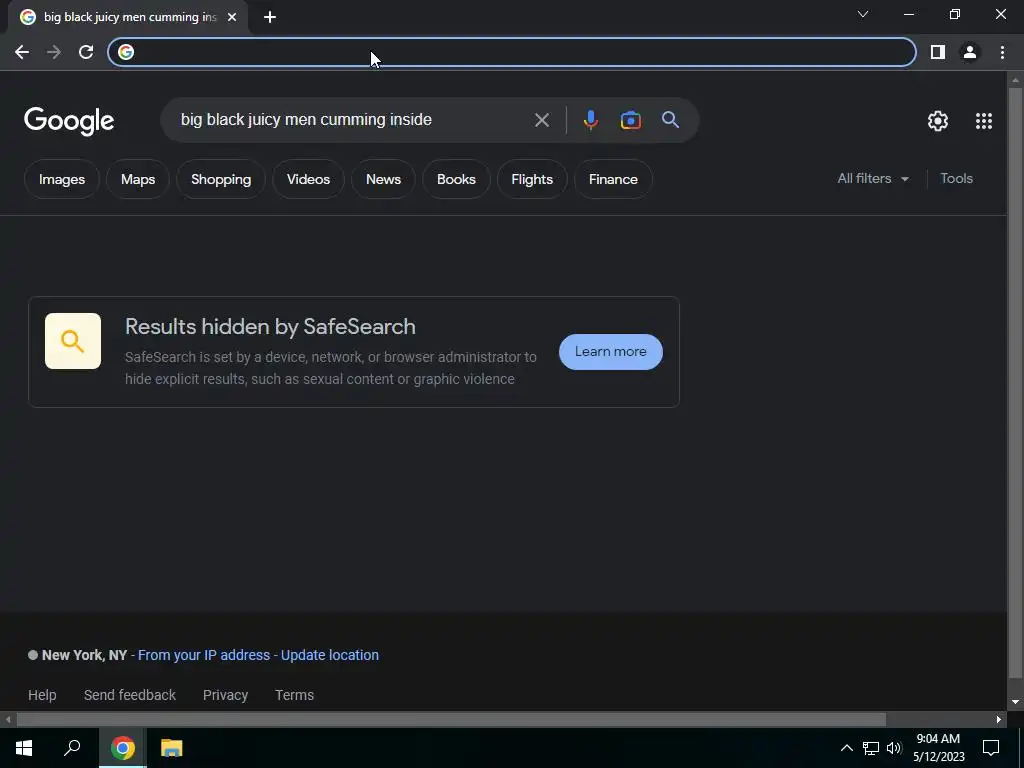Open Google quick settings gear

click(938, 121)
